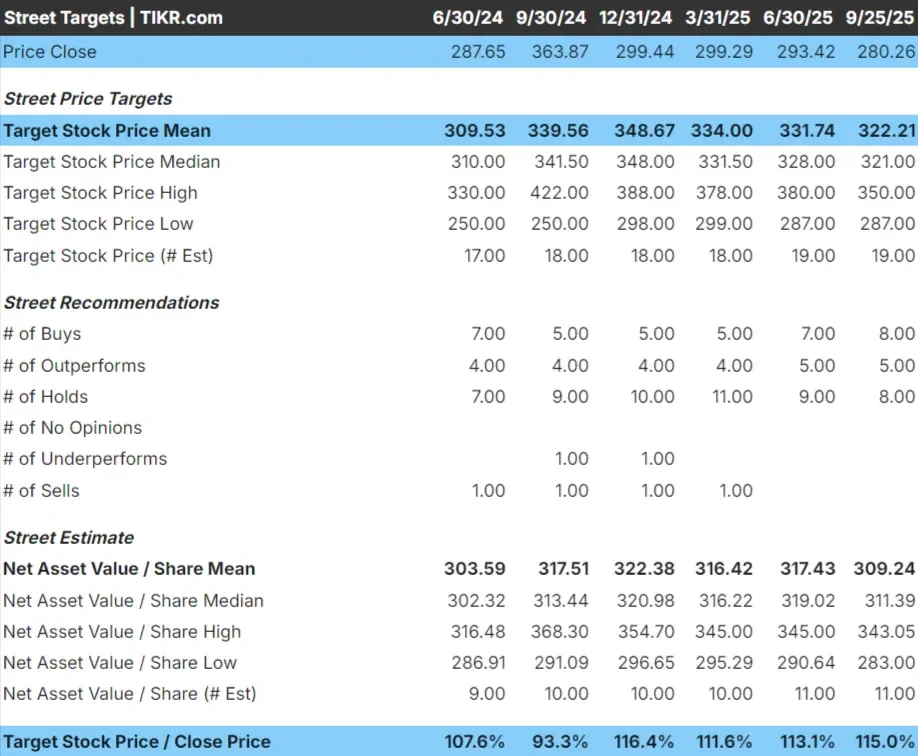This screenshot has height=756, width=918.
Task: Click the 'Street Targets | TIKR.com' header title
Action: click(x=114, y=18)
